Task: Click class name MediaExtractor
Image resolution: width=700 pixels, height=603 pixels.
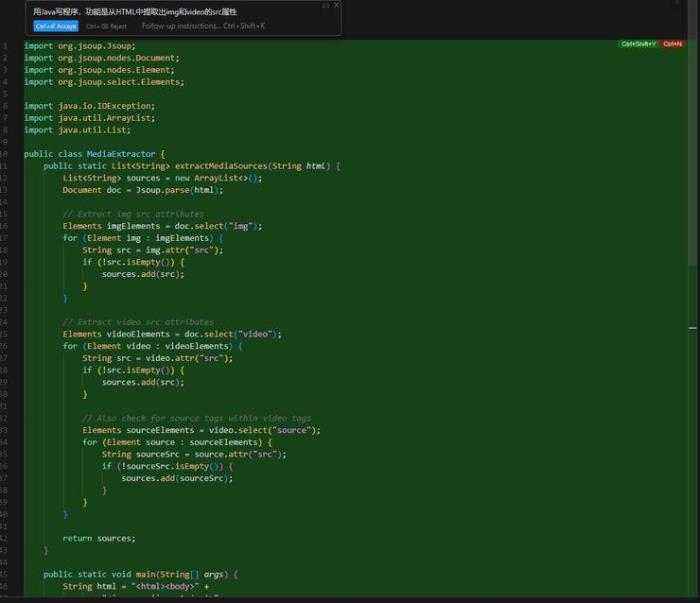Action: [x=121, y=154]
